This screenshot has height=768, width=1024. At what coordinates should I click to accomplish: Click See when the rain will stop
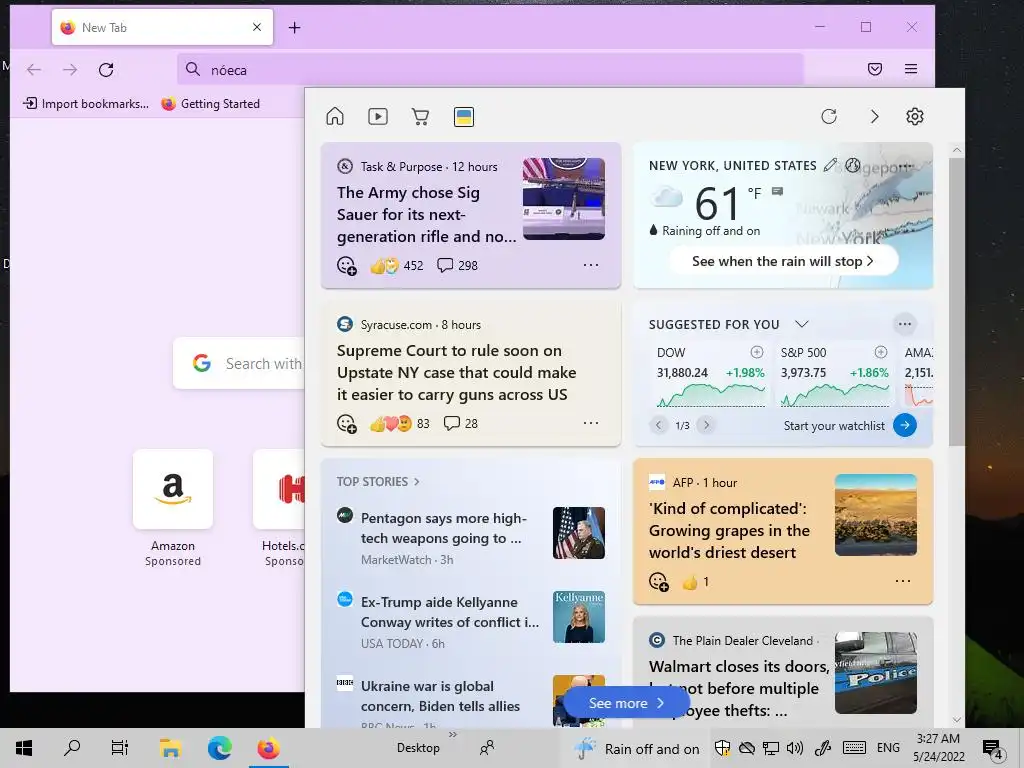click(x=783, y=261)
